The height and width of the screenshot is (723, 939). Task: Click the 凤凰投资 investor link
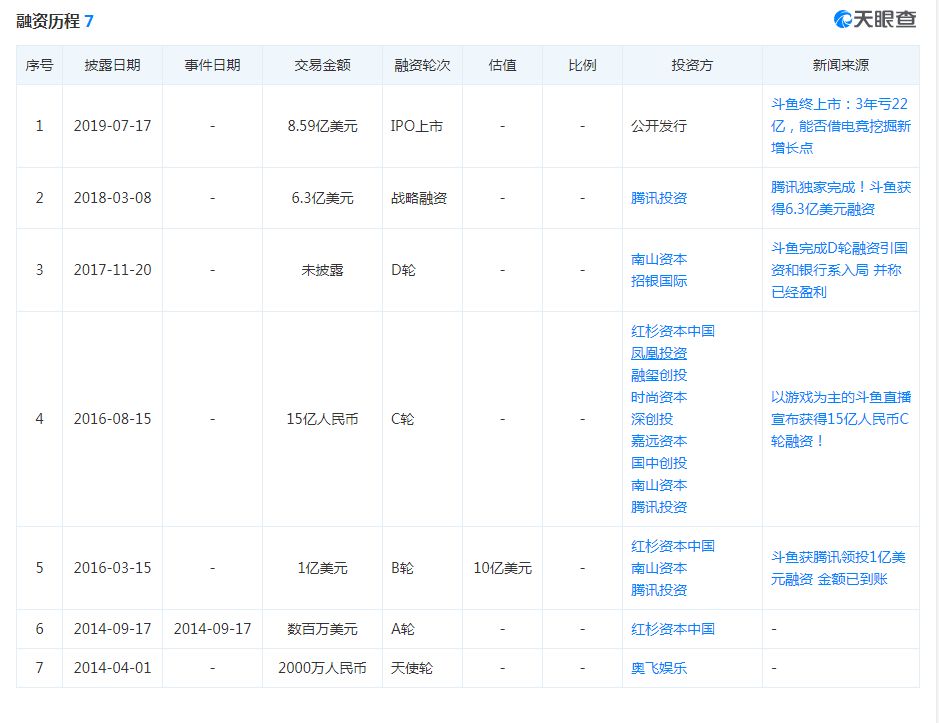pyautogui.click(x=659, y=353)
